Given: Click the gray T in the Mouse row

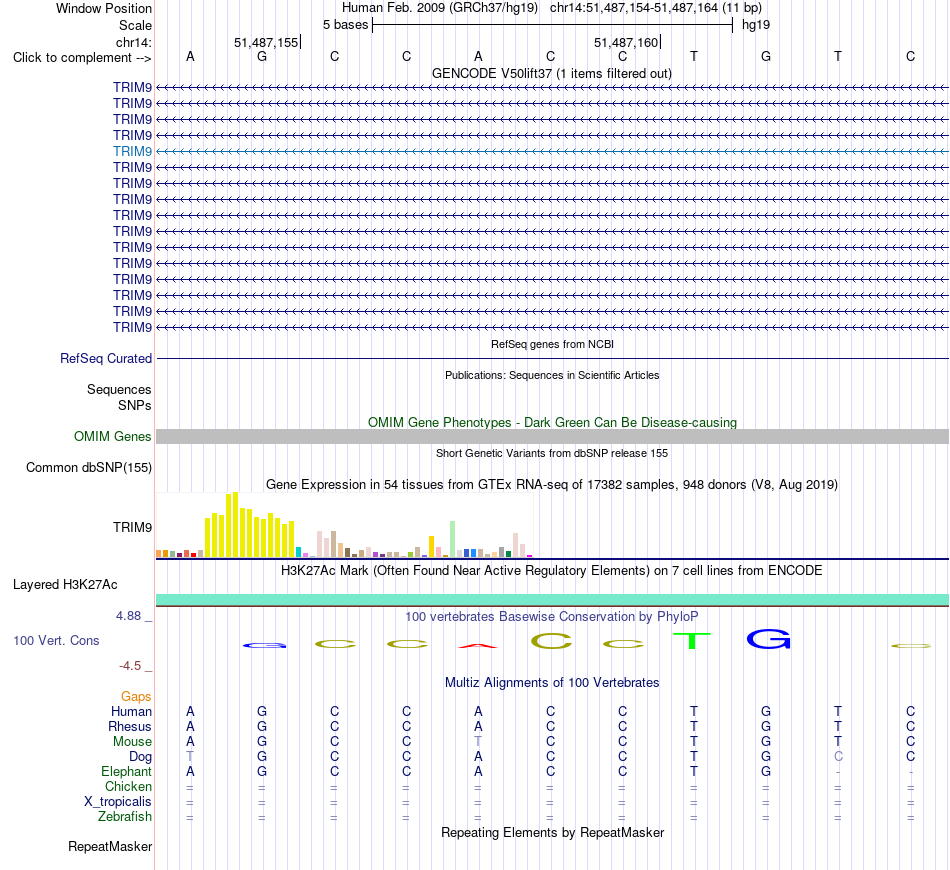Looking at the screenshot, I should 478,742.
